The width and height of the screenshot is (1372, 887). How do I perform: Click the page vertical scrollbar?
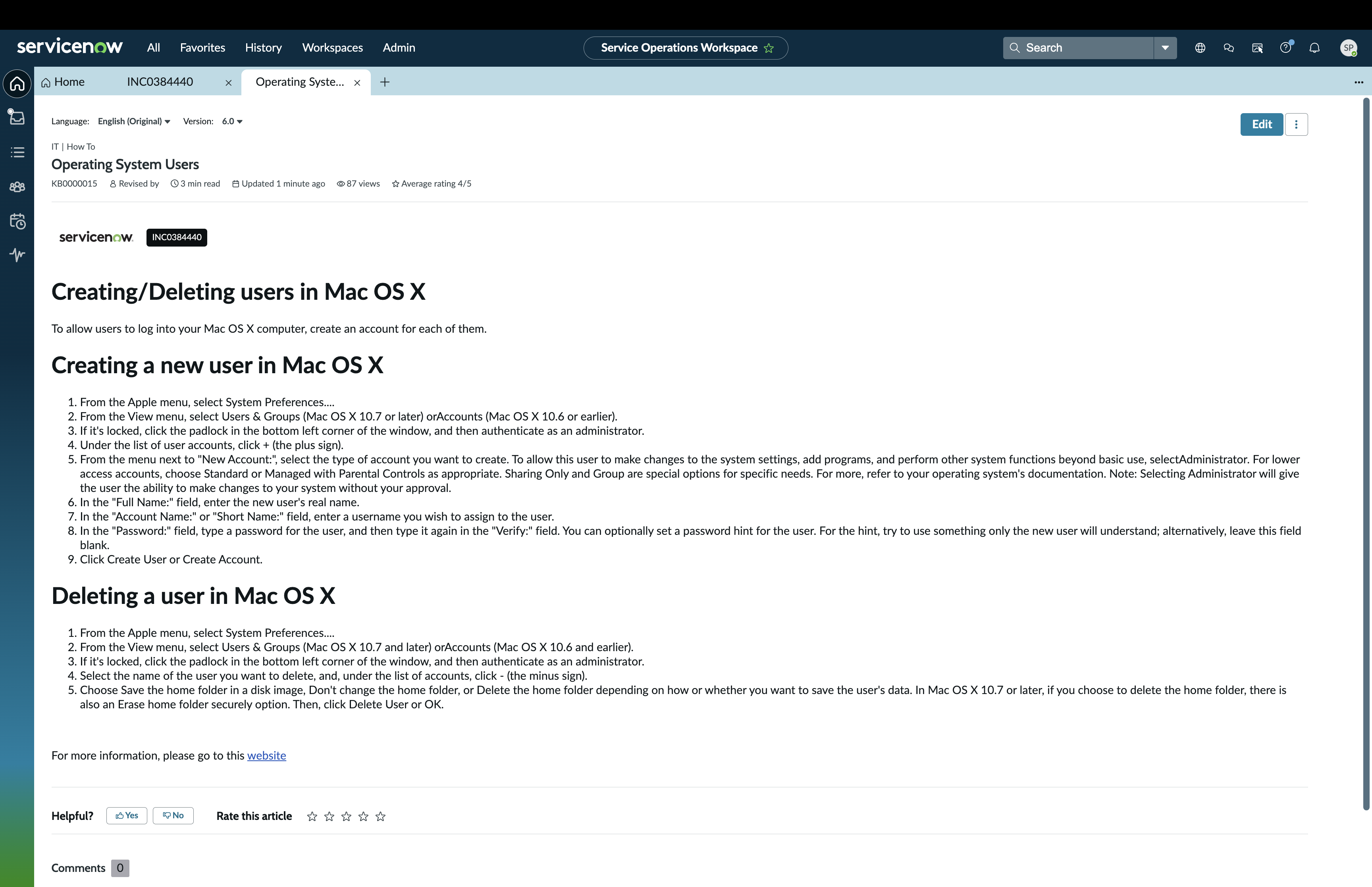(1366, 454)
